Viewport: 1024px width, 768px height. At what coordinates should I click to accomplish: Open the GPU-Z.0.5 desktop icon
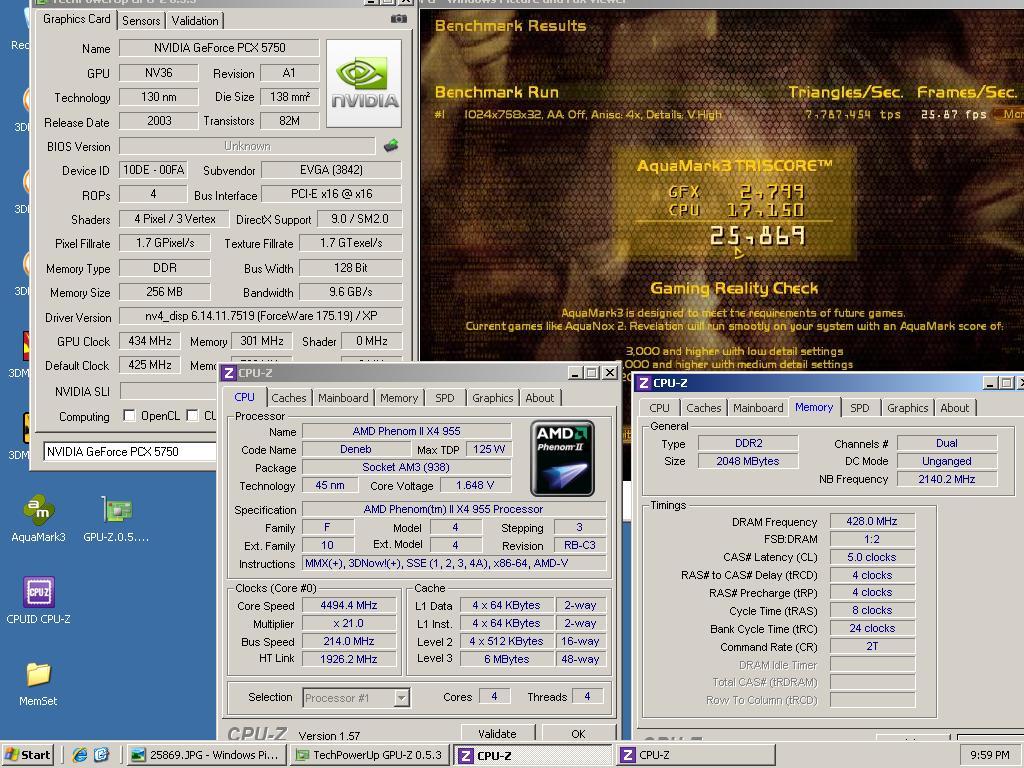click(116, 519)
